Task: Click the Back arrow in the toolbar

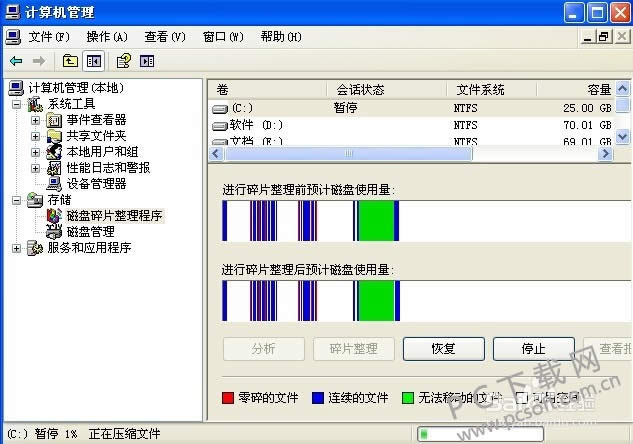Action: click(16, 61)
